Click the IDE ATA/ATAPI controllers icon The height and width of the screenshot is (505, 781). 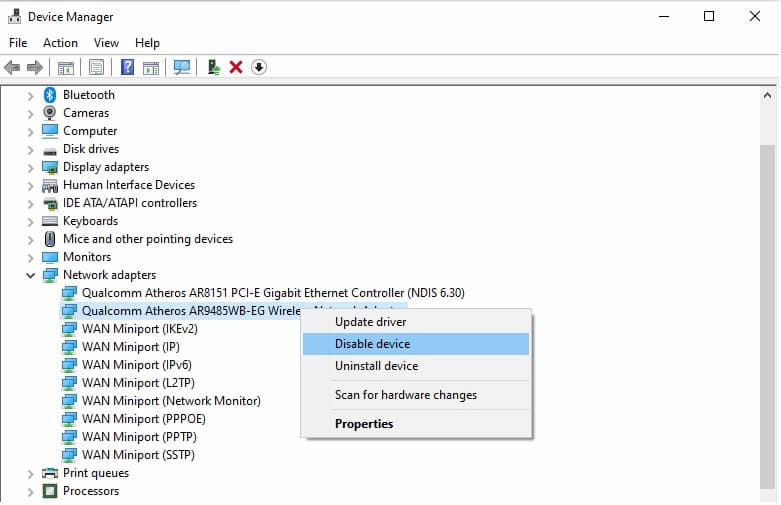click(x=50, y=203)
